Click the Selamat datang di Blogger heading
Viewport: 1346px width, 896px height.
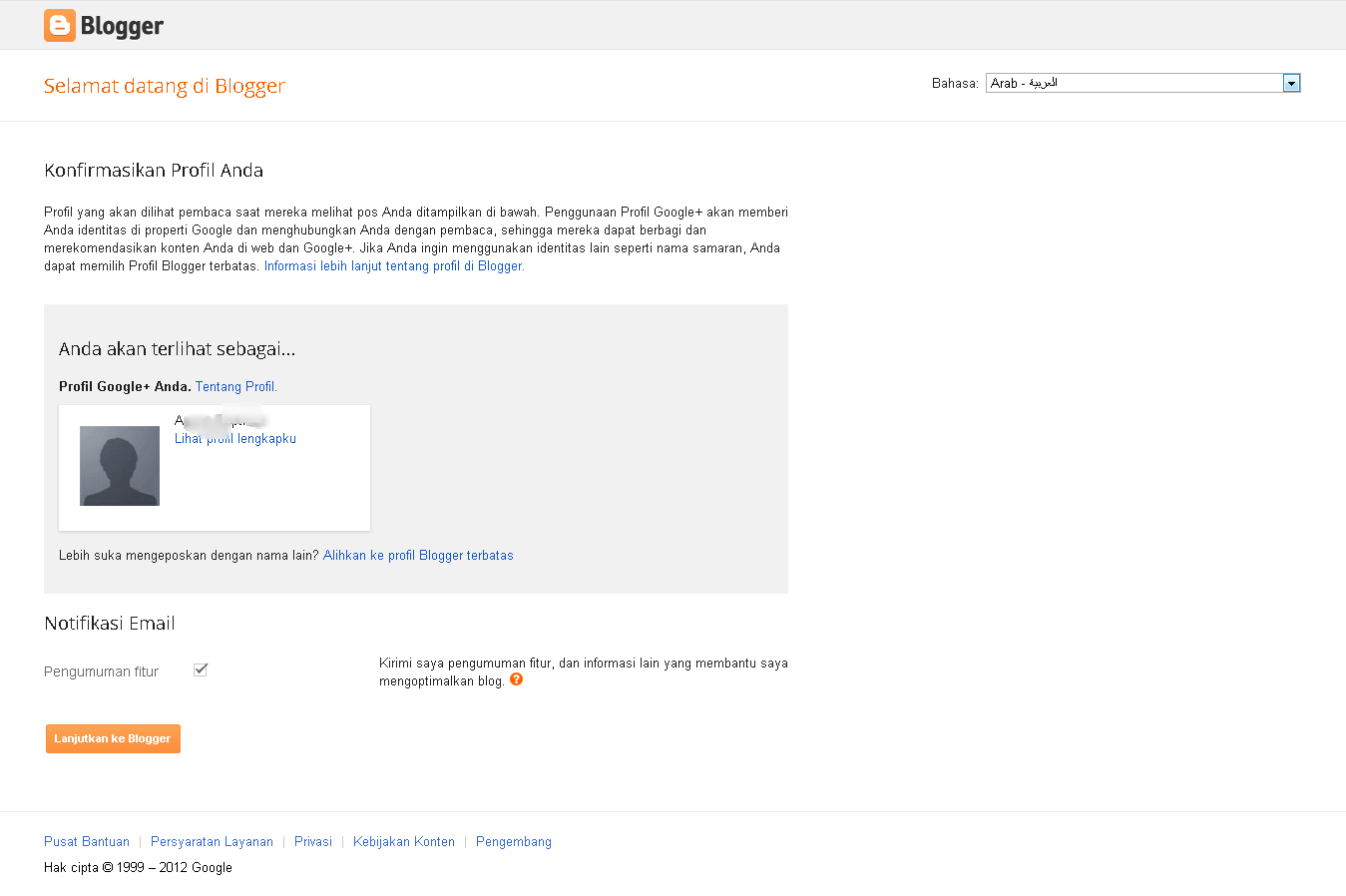click(x=165, y=86)
